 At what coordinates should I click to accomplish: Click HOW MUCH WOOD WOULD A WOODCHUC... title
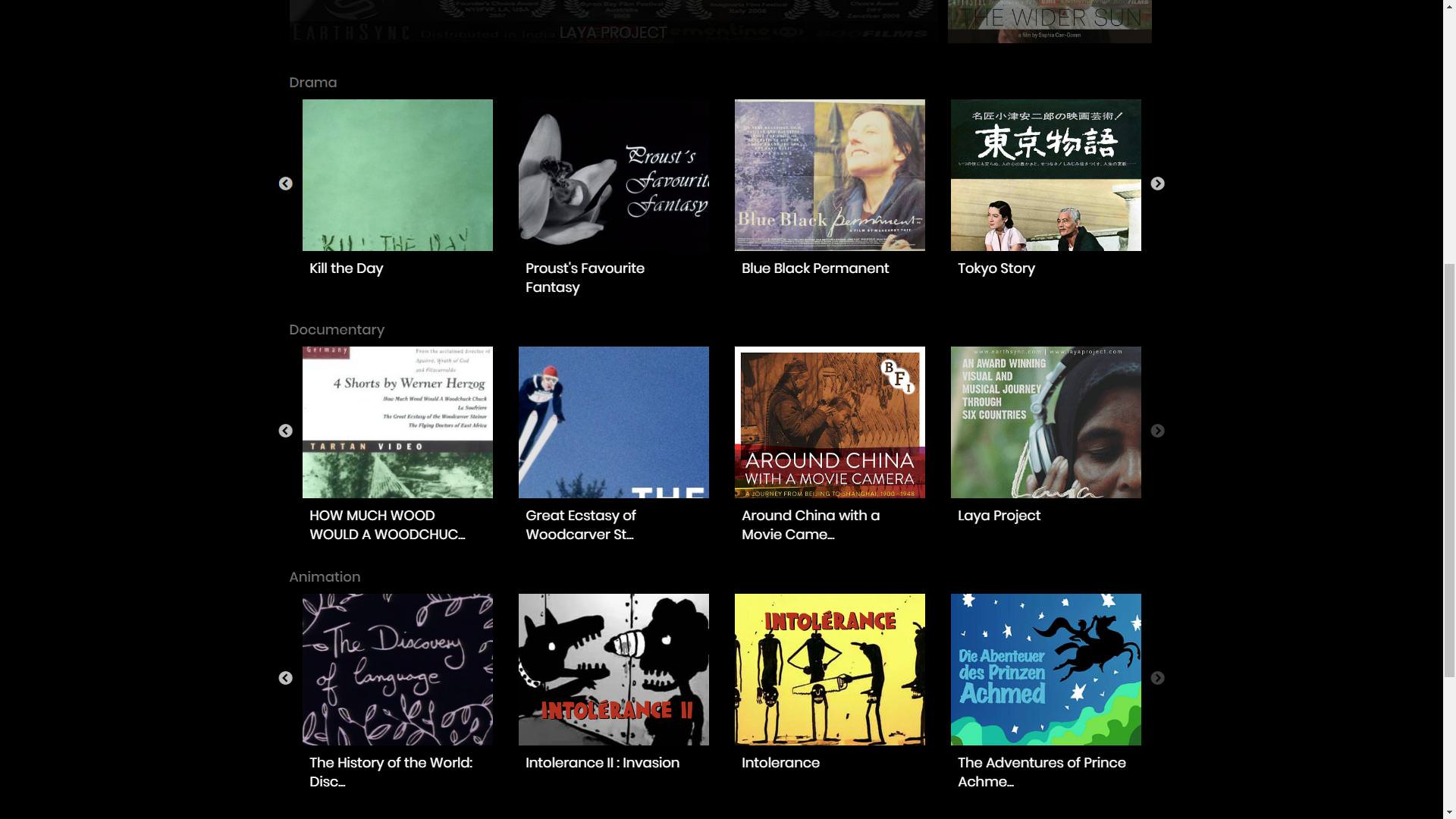(387, 525)
